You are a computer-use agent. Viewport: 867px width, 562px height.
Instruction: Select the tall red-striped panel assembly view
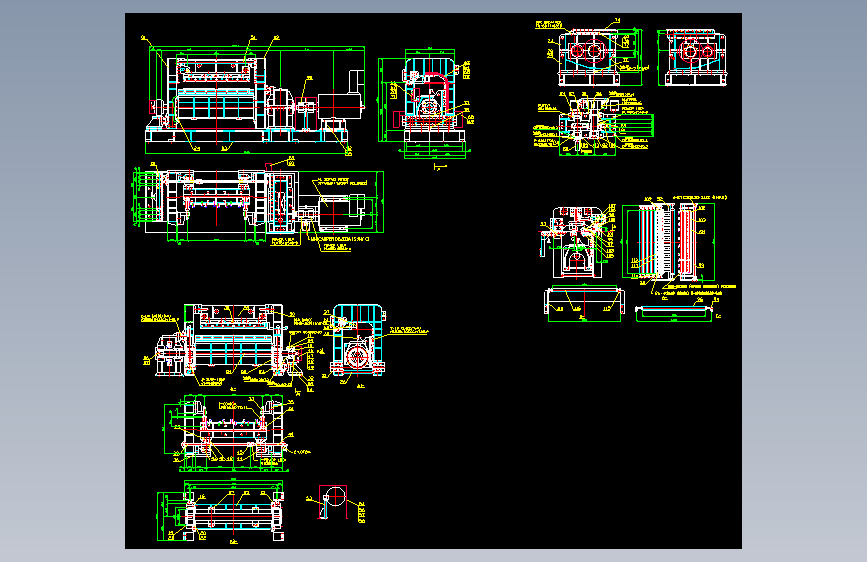point(669,242)
